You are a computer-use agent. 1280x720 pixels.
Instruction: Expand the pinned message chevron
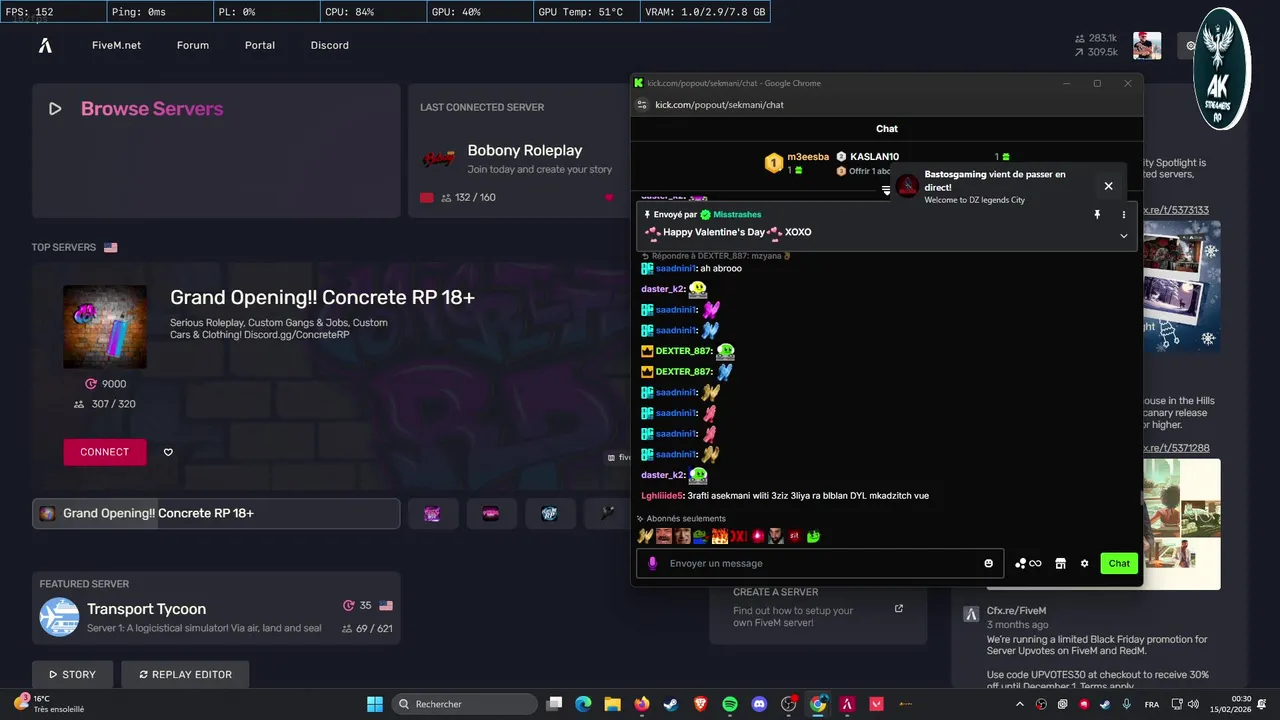[x=1123, y=236]
